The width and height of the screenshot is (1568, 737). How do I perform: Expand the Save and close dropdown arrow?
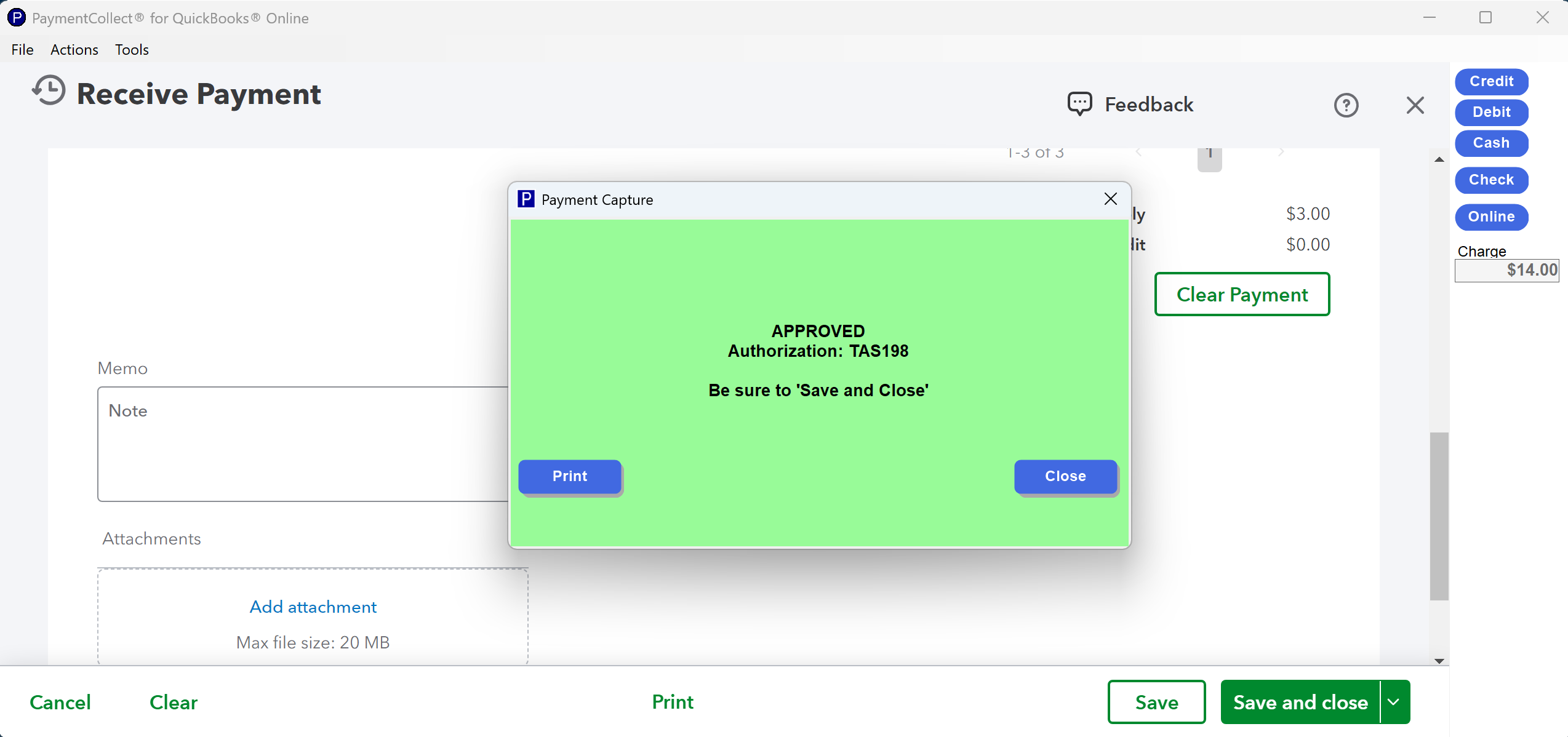point(1394,702)
